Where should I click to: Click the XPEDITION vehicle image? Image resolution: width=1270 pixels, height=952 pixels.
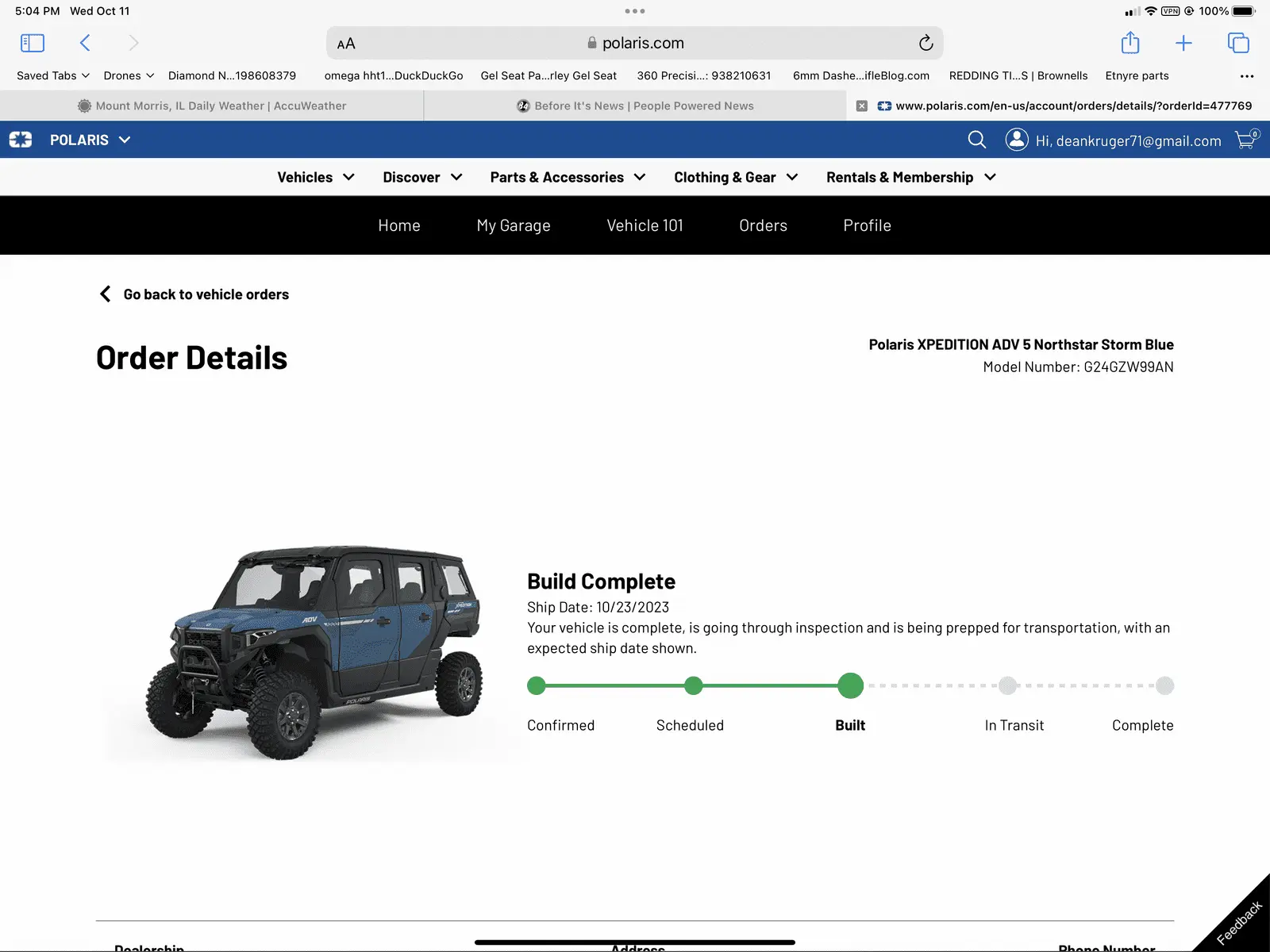coord(314,652)
